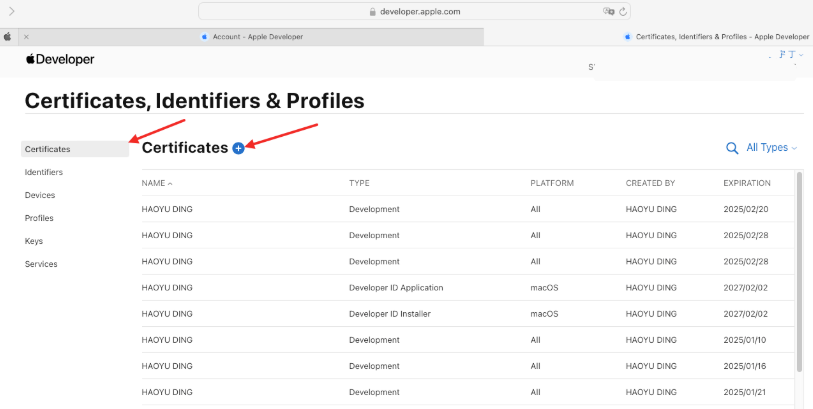Click the forward navigation arrow

(x=12, y=11)
